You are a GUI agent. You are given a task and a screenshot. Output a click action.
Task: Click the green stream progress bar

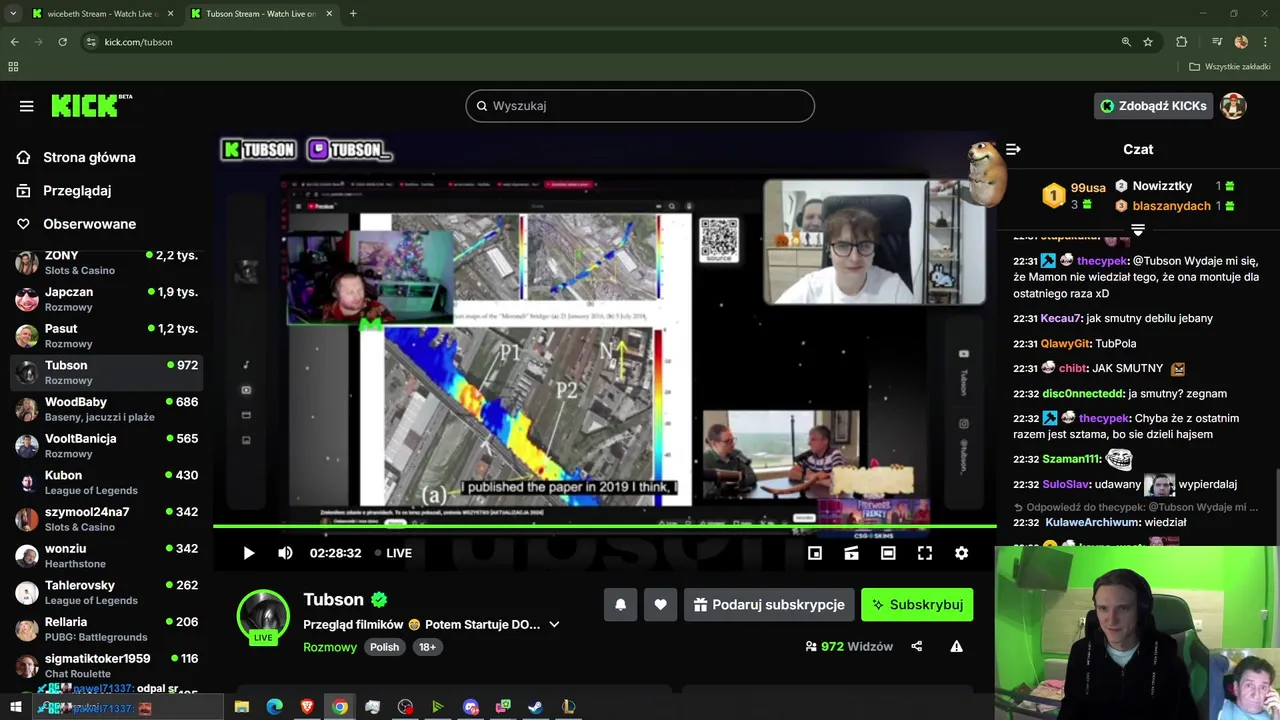coord(604,526)
